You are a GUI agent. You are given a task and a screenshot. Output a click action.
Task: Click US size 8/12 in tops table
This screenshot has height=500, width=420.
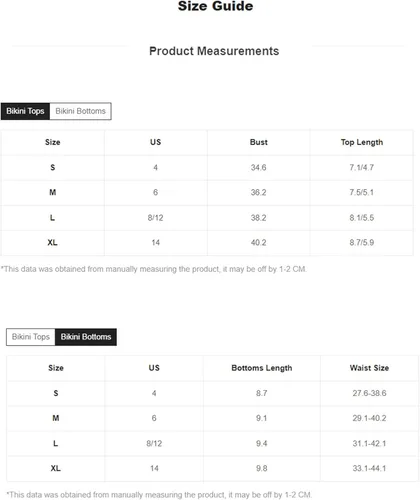point(156,218)
